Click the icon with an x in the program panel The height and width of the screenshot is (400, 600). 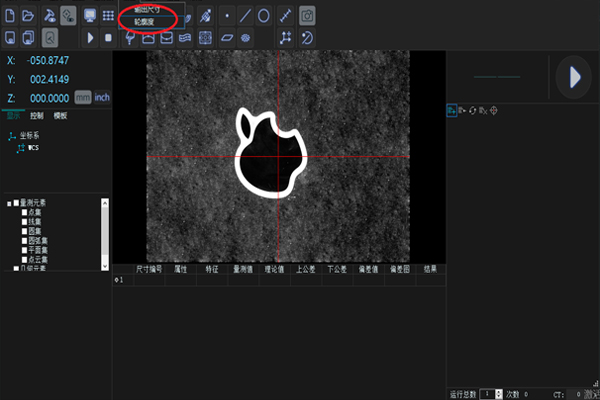click(x=483, y=111)
